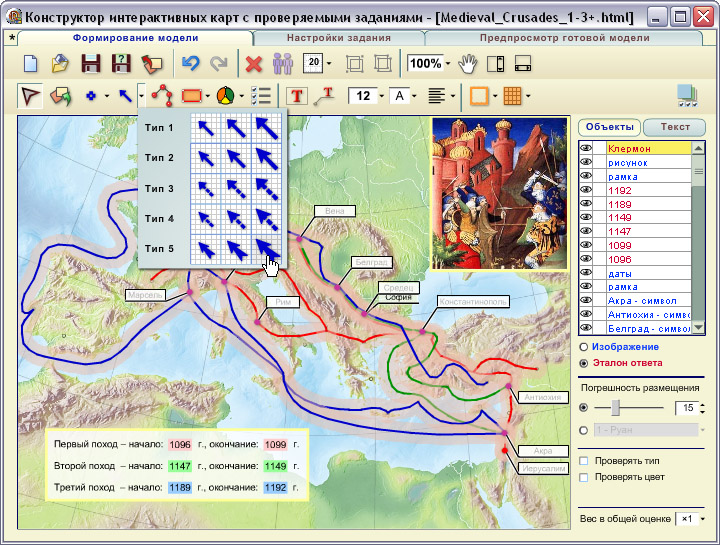Click the image swap arrows icon
Viewport: 720px width, 545px height.
coord(61,96)
